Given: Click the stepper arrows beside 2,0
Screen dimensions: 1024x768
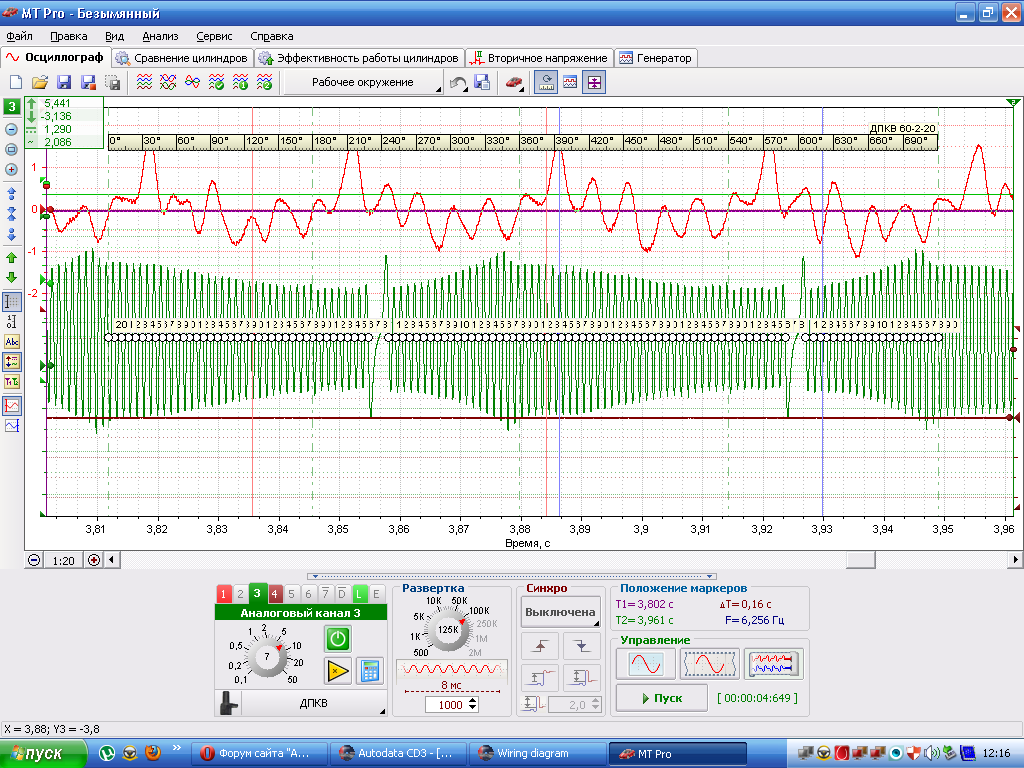Looking at the screenshot, I should click(595, 705).
